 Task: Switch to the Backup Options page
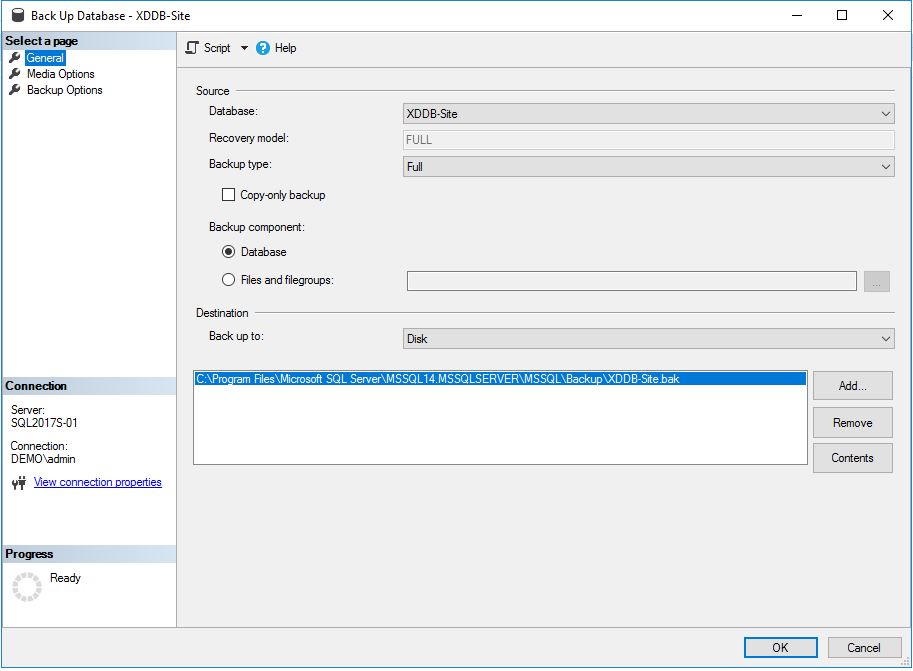[x=66, y=89]
